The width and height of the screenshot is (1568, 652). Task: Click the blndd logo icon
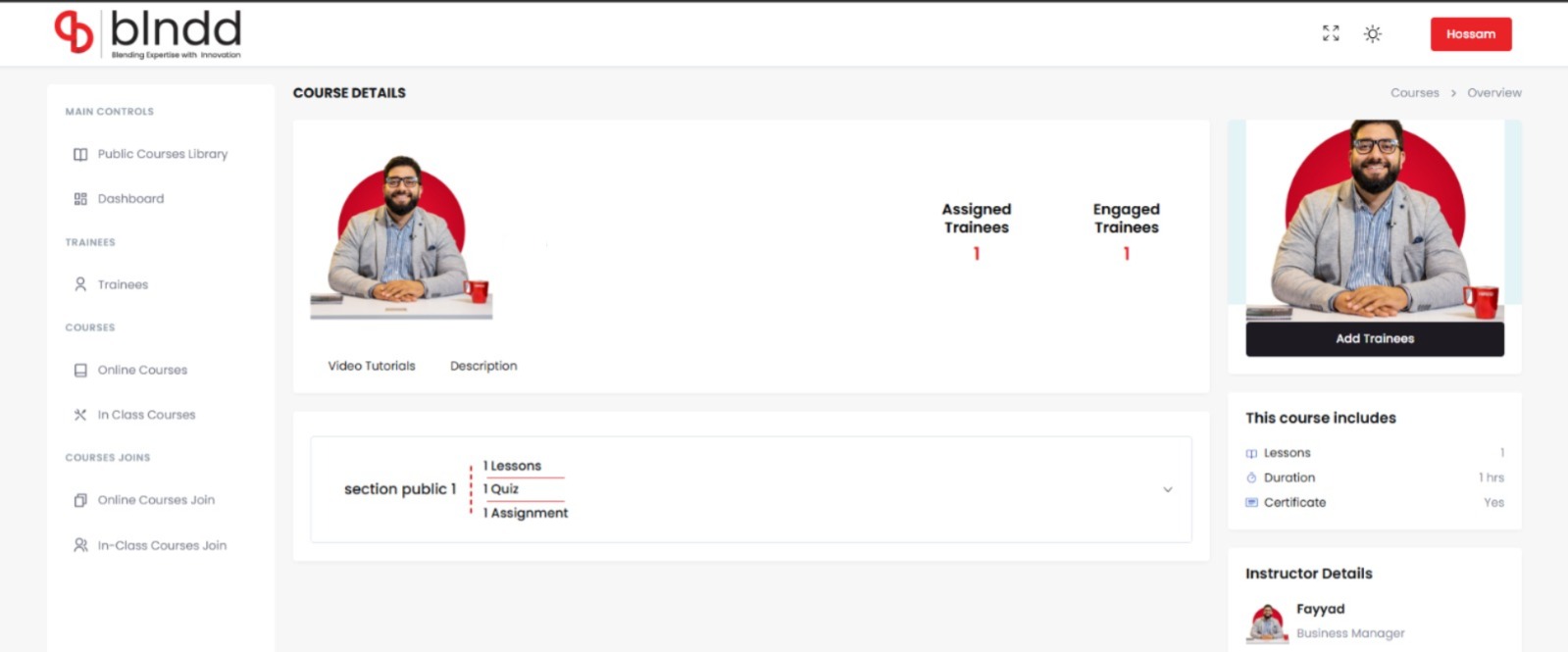coord(75,32)
